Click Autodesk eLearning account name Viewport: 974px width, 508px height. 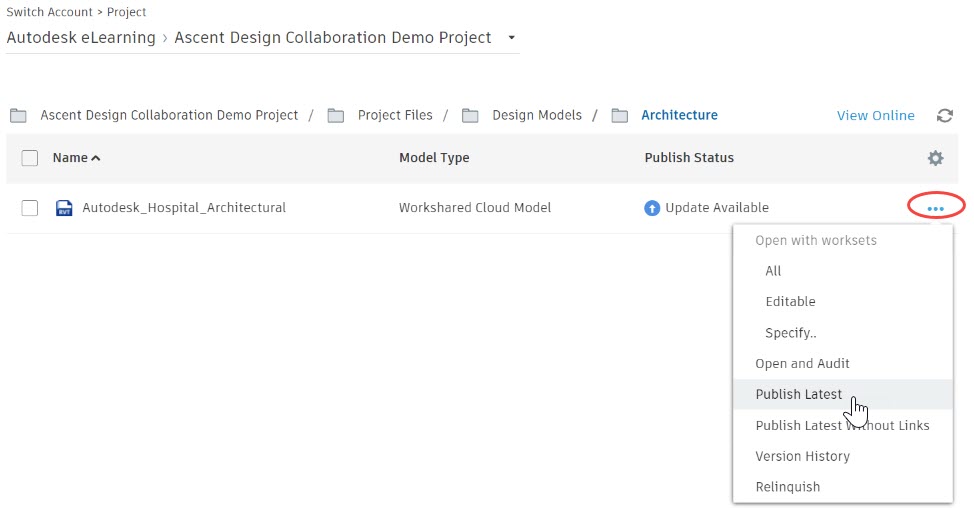coord(81,37)
